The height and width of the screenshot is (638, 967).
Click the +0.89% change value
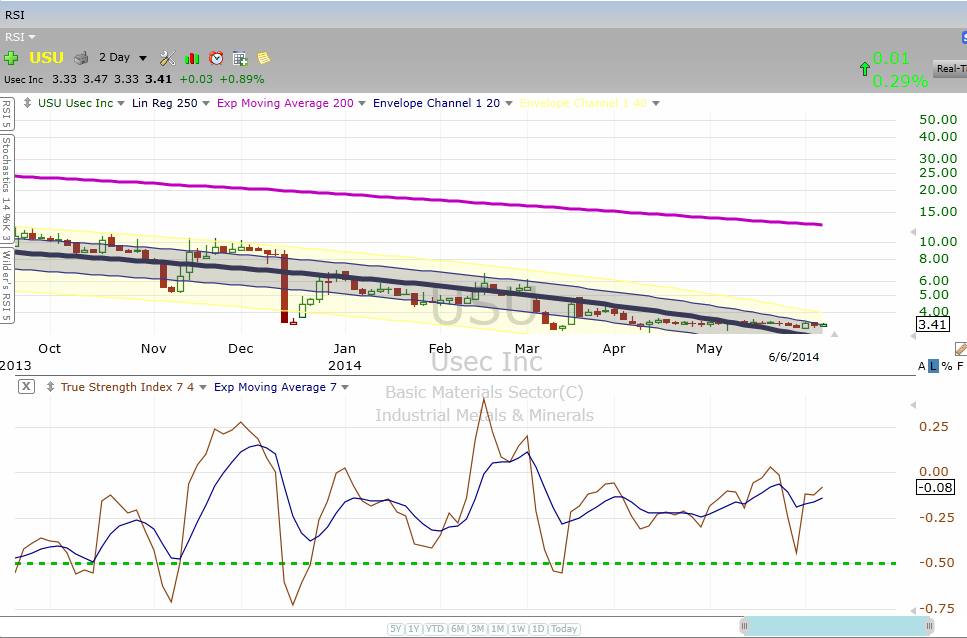point(242,79)
